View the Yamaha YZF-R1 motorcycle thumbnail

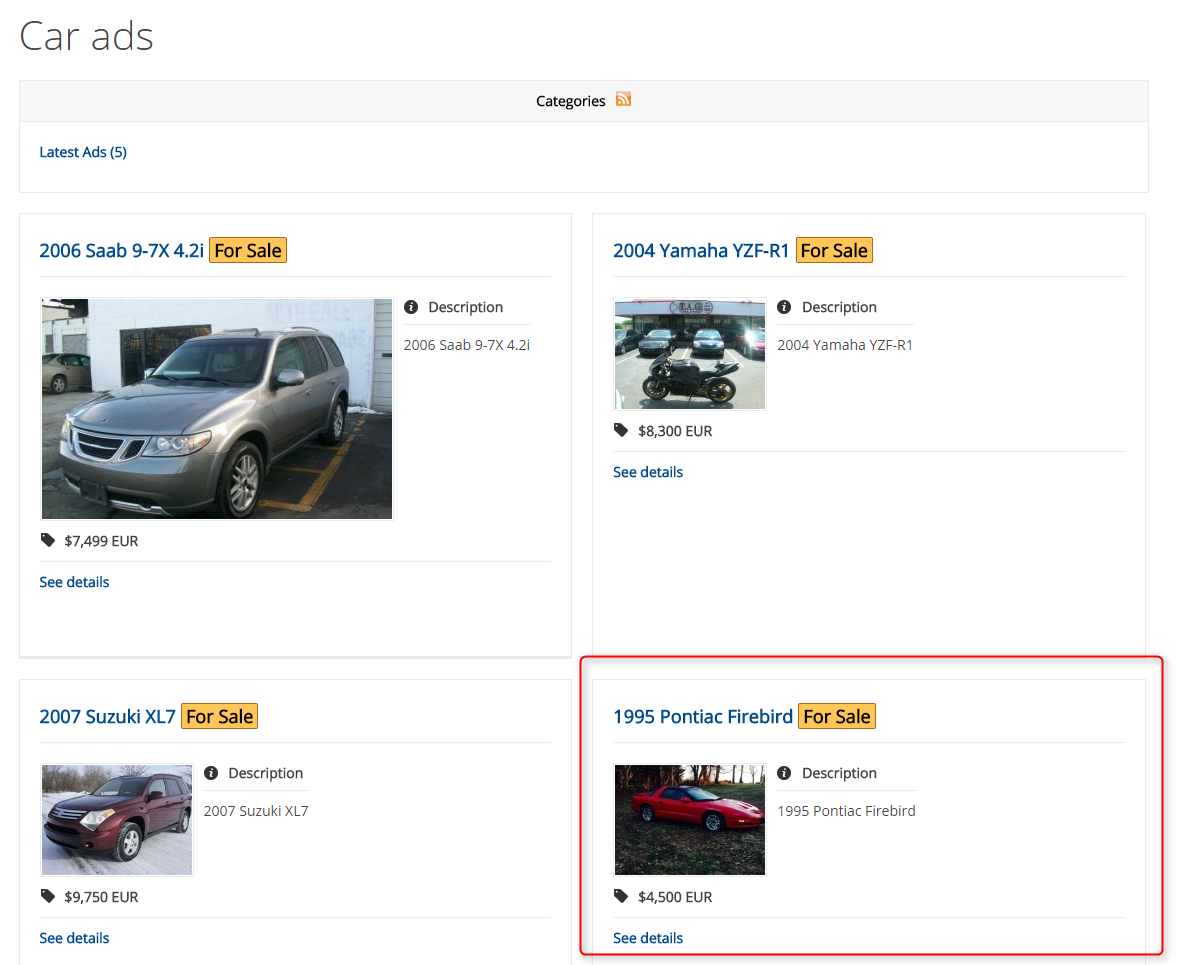tap(690, 354)
